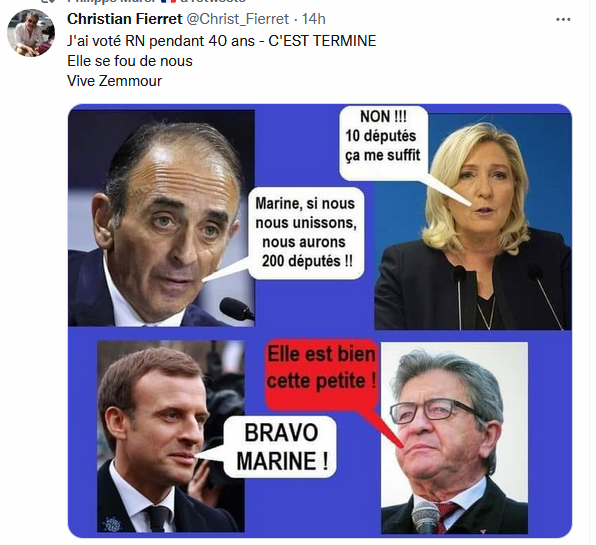Open the tweet via the 14h timestamp
The height and width of the screenshot is (545, 596).
coord(314,19)
